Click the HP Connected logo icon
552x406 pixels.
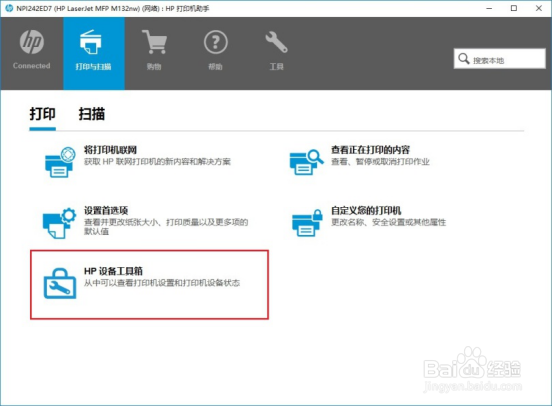32,42
